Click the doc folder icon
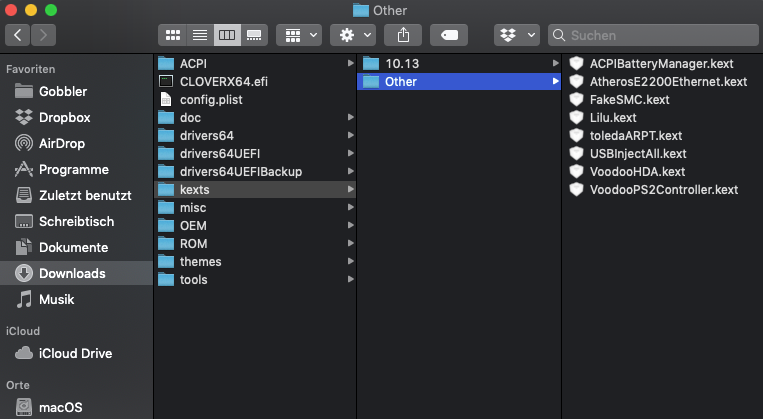The width and height of the screenshot is (763, 419). click(166, 118)
